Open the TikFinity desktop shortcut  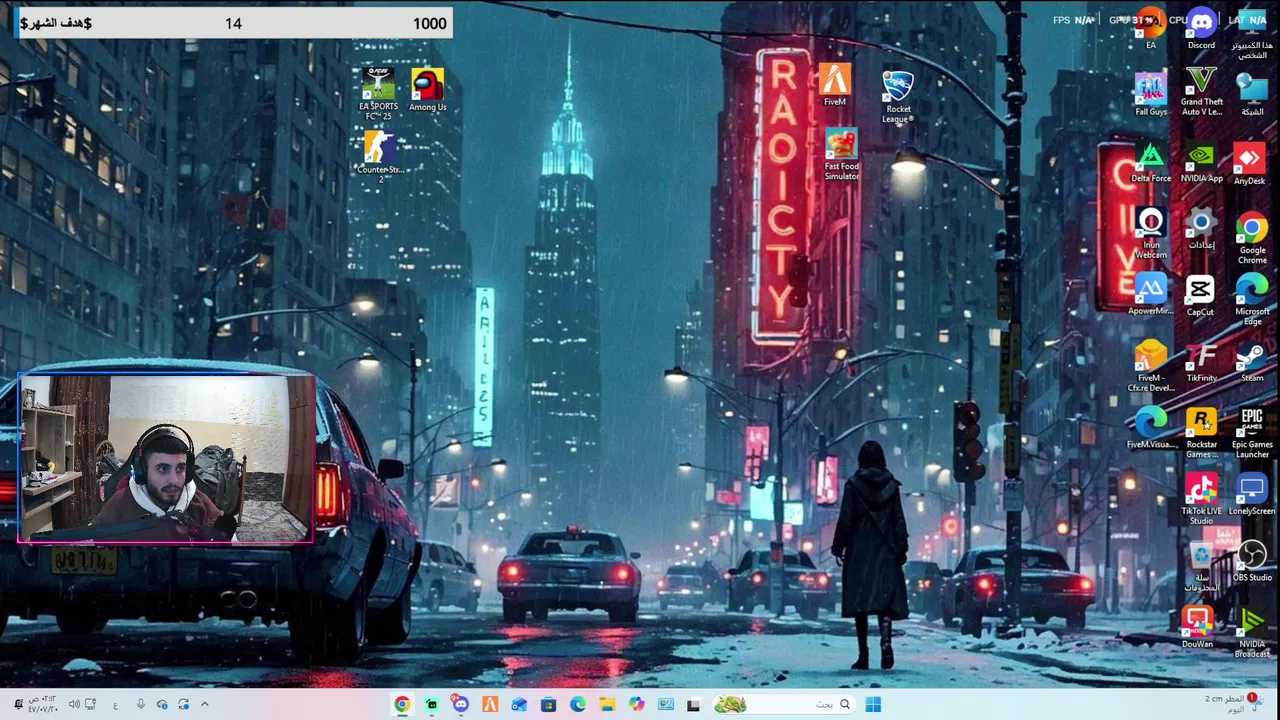pos(1201,362)
